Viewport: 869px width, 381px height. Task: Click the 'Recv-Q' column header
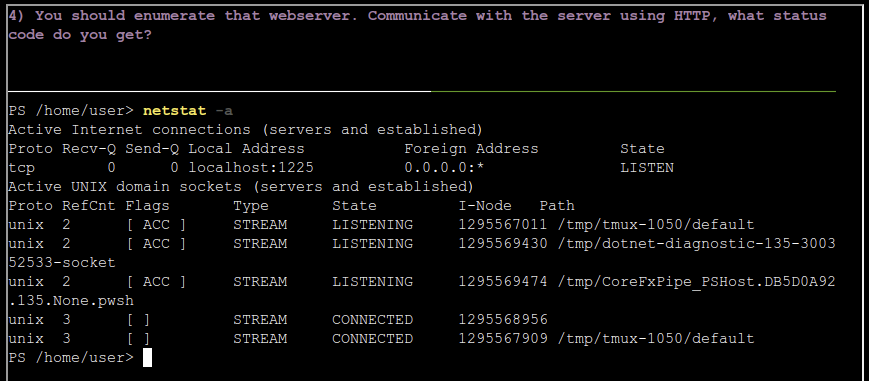click(89, 149)
